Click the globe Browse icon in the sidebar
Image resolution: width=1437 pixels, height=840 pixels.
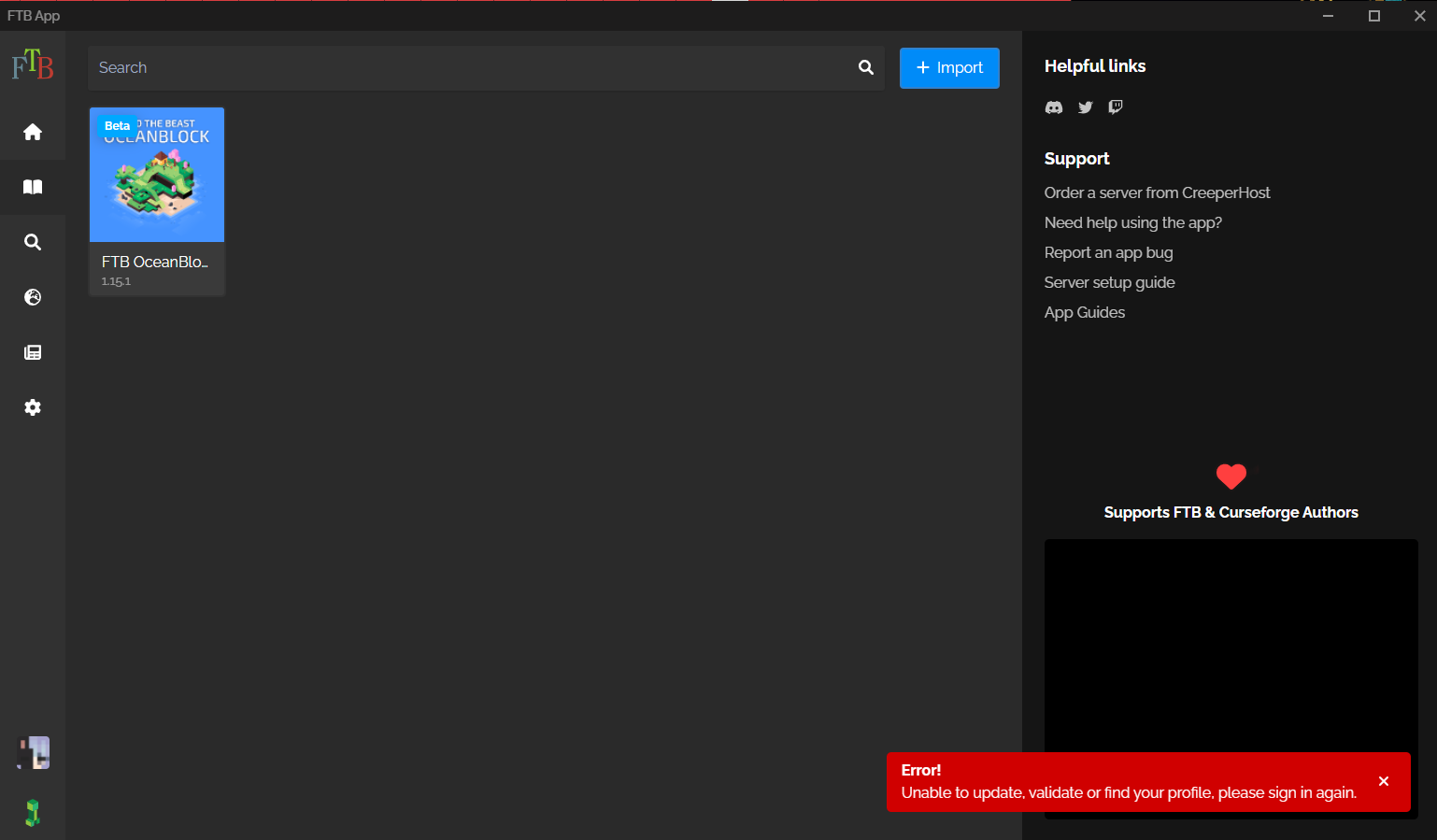click(x=33, y=296)
